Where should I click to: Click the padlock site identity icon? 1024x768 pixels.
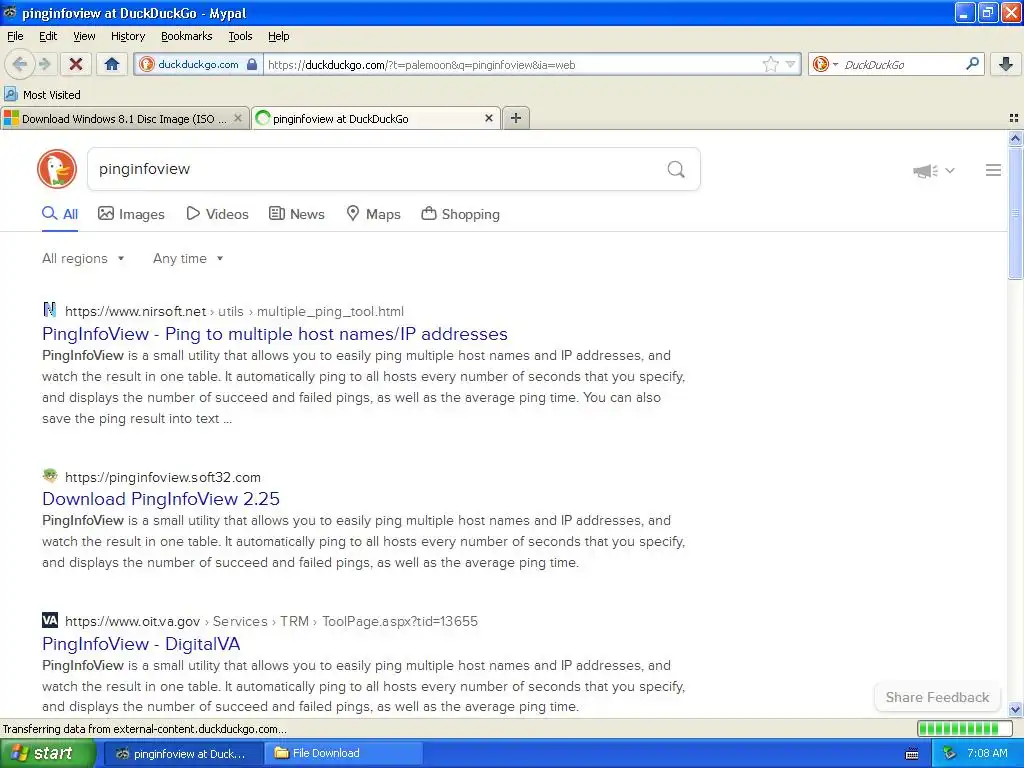(251, 65)
